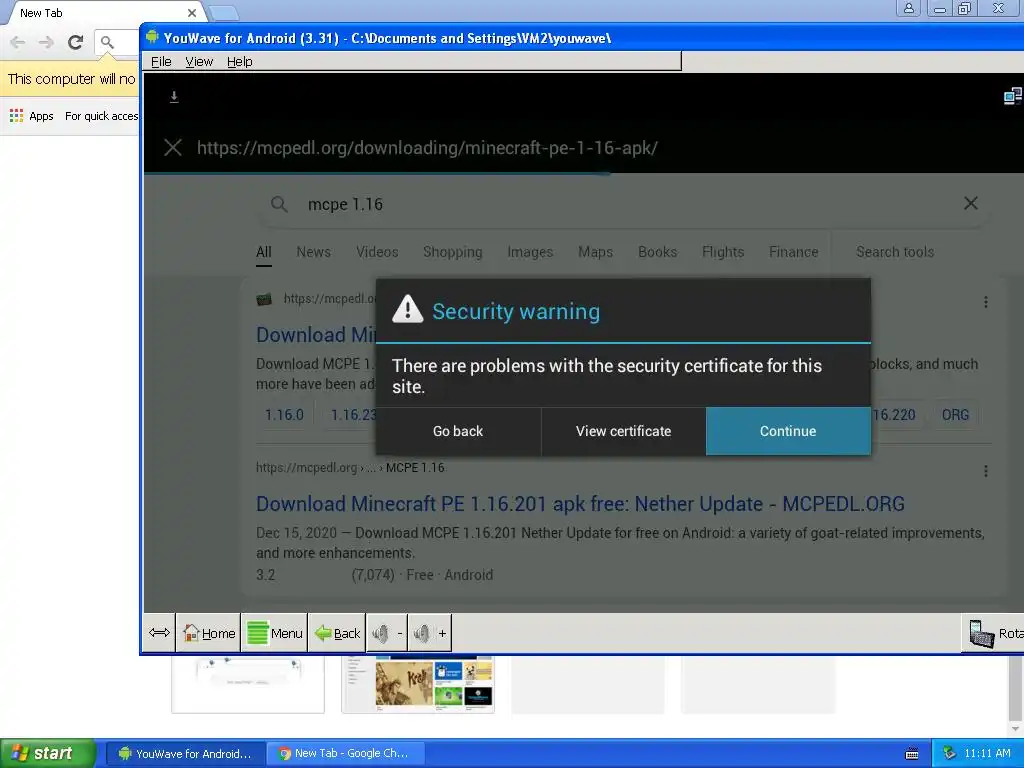The width and height of the screenshot is (1024, 768).
Task: Click the 11:11 AM taskbar clock
Action: click(x=987, y=754)
